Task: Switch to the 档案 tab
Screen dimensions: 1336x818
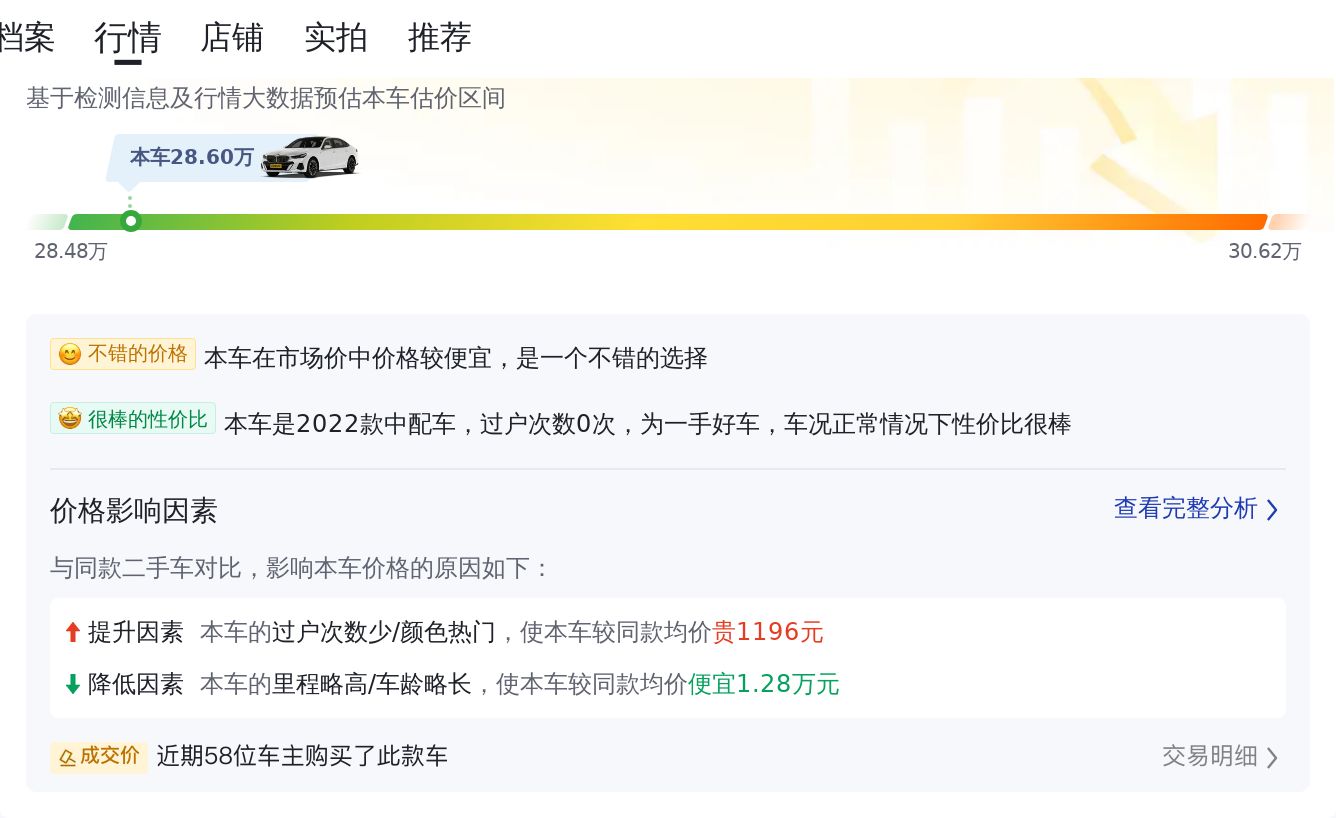Action: click(26, 38)
